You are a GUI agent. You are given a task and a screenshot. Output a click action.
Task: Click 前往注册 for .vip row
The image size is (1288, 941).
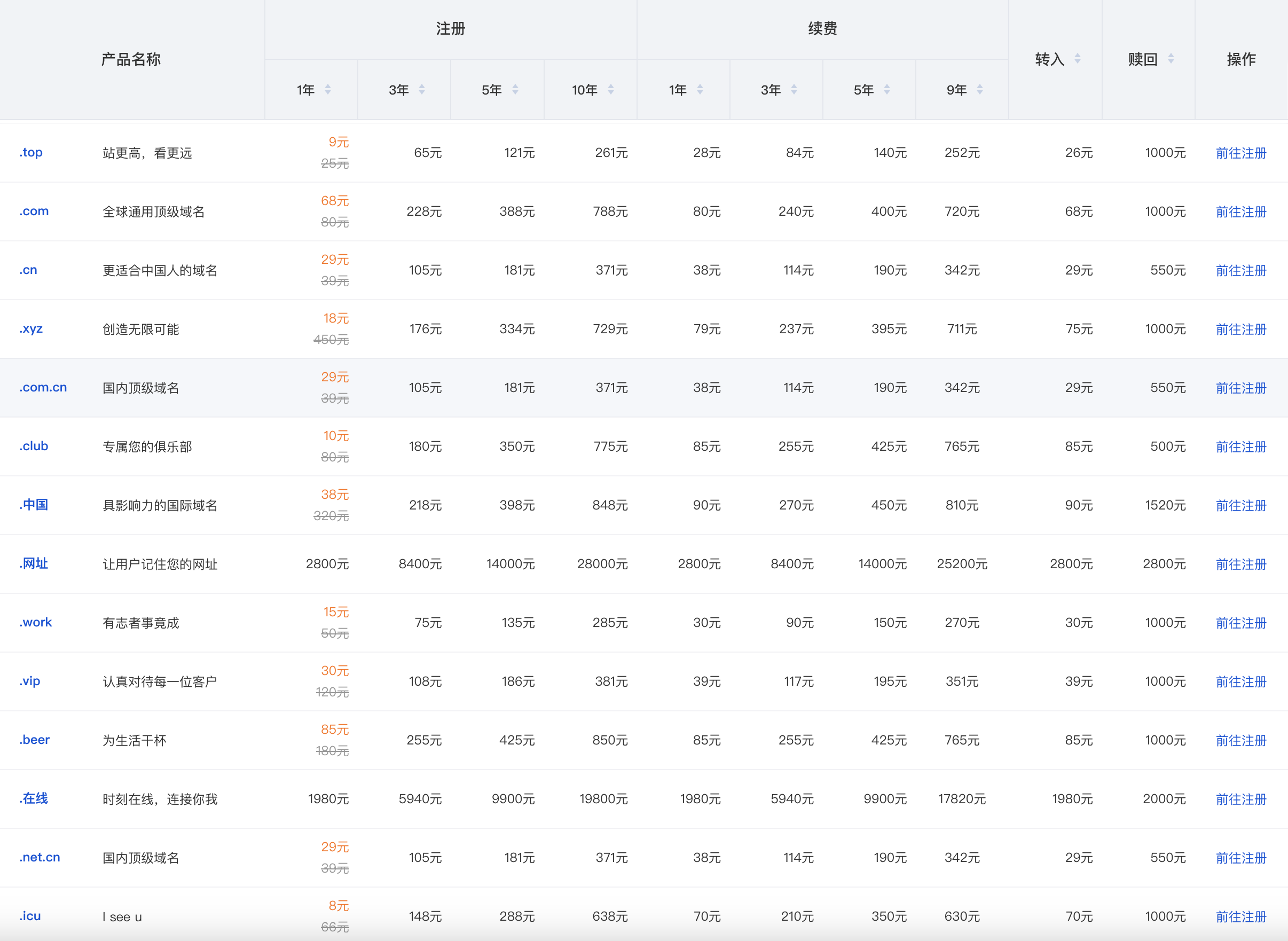coord(1242,681)
